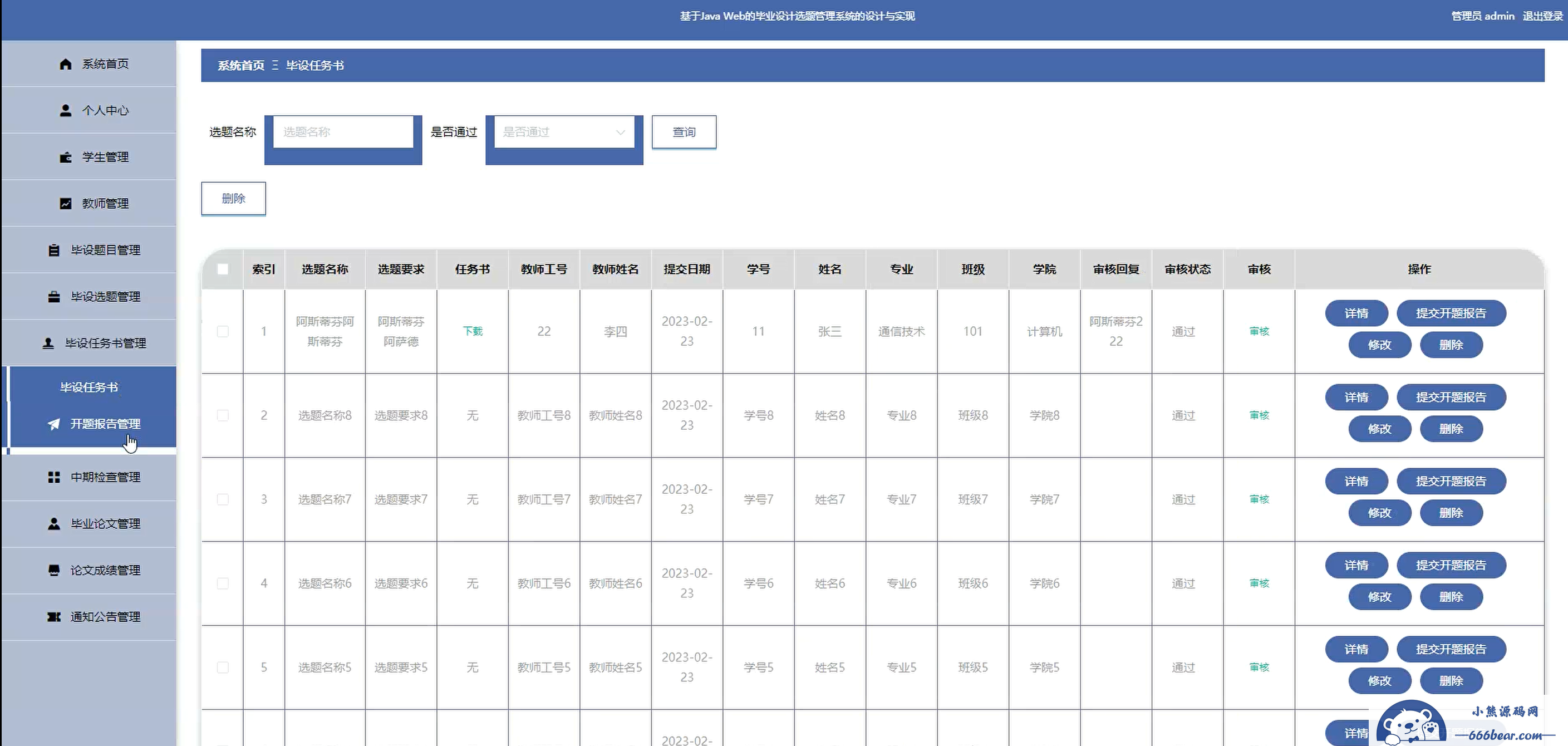Click the paper plane icon beside 开题报告管理

point(54,424)
